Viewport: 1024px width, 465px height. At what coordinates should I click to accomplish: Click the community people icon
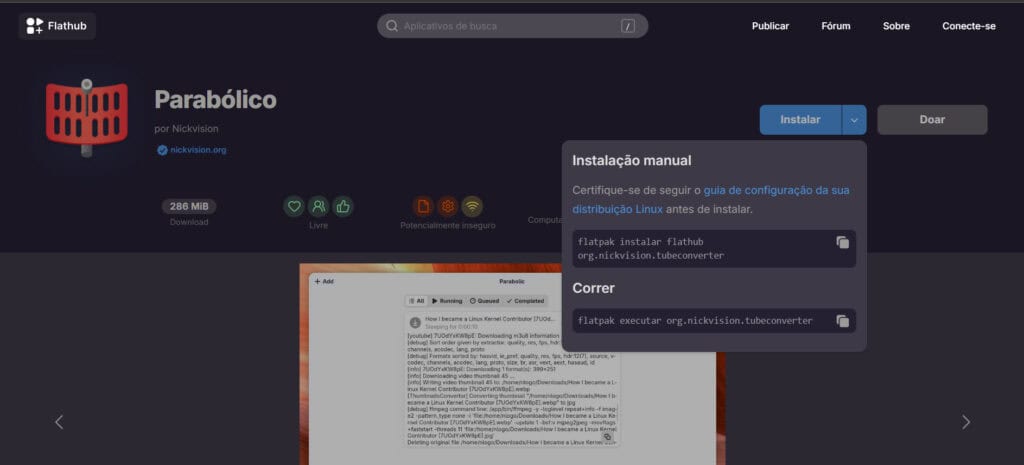[x=318, y=206]
